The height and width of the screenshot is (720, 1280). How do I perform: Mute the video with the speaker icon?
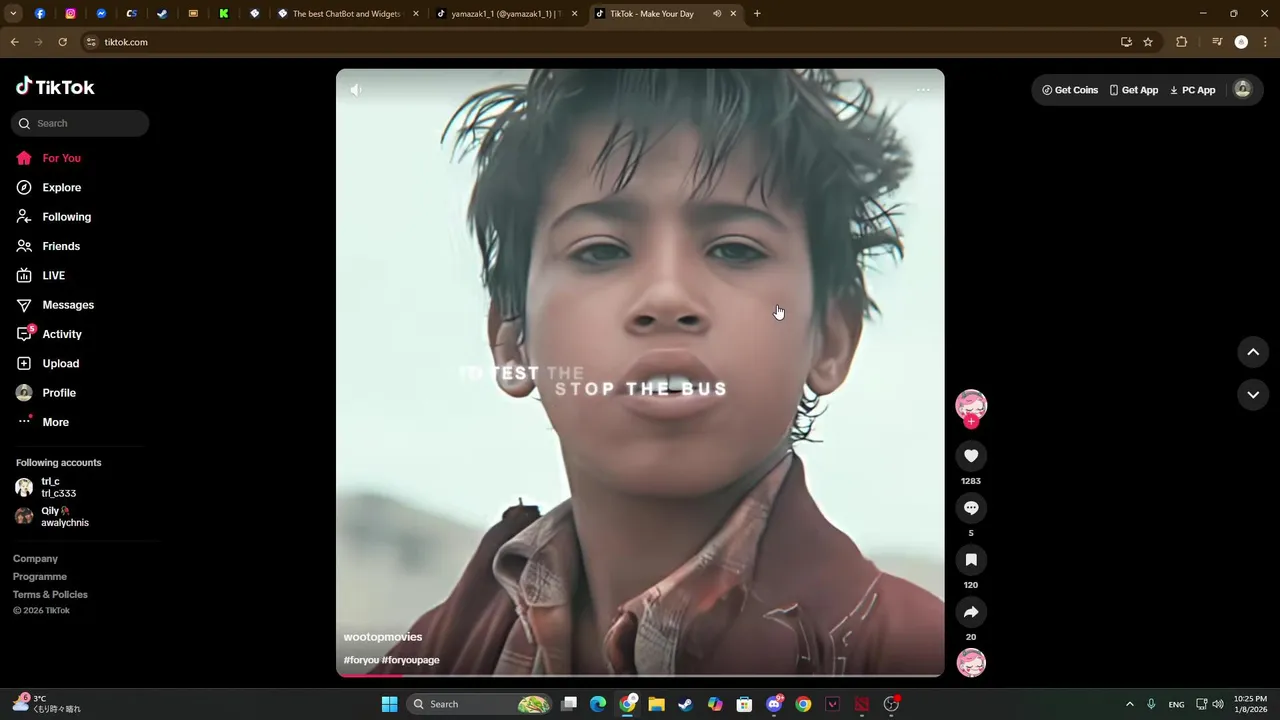click(356, 90)
